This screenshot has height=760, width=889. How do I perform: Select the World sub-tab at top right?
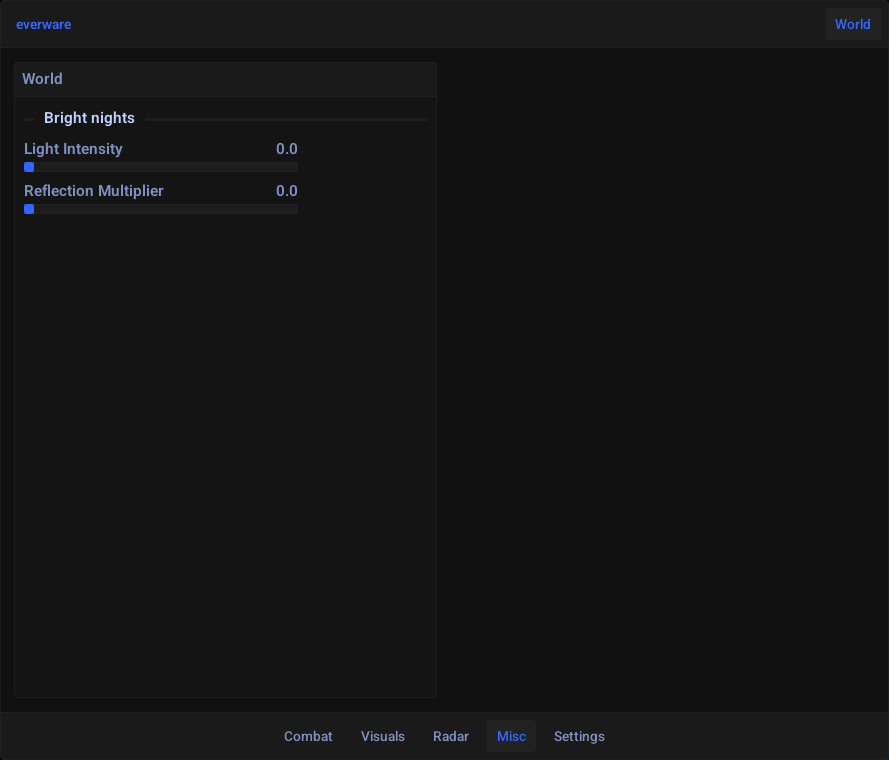(x=852, y=24)
